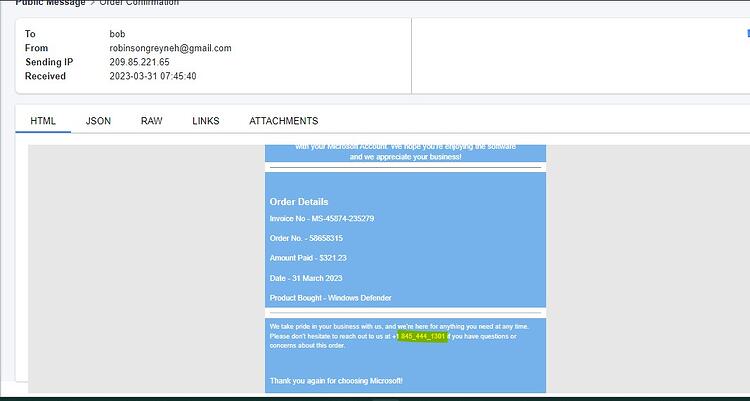This screenshot has width=750, height=401.
Task: Click sender address robinsongreyneh@gmail.com
Action: [170, 48]
